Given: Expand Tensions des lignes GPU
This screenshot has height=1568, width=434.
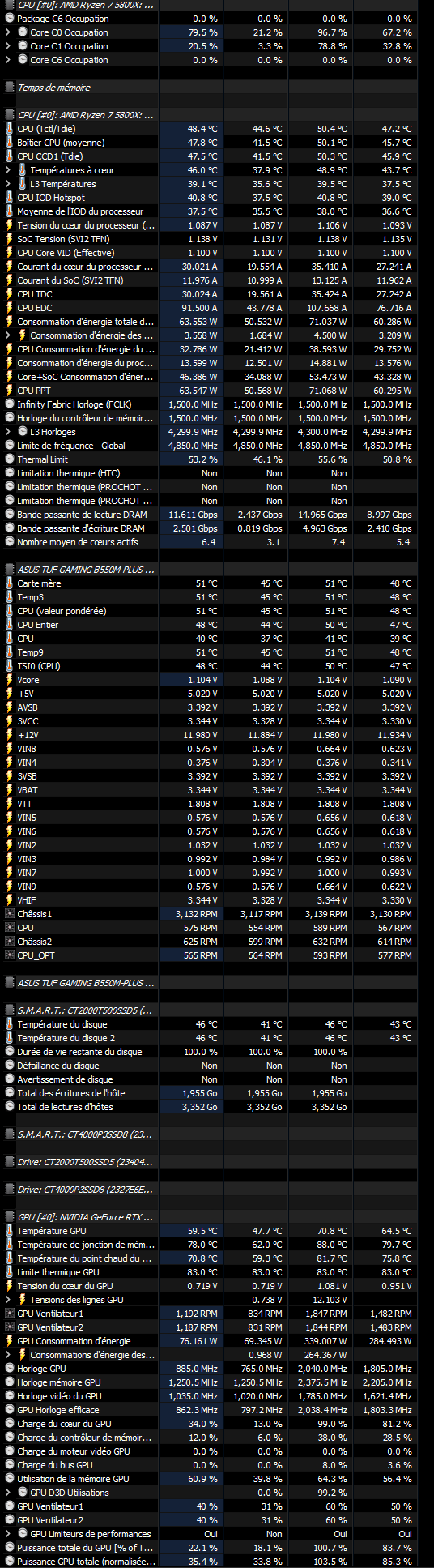Looking at the screenshot, I should [8, 1300].
